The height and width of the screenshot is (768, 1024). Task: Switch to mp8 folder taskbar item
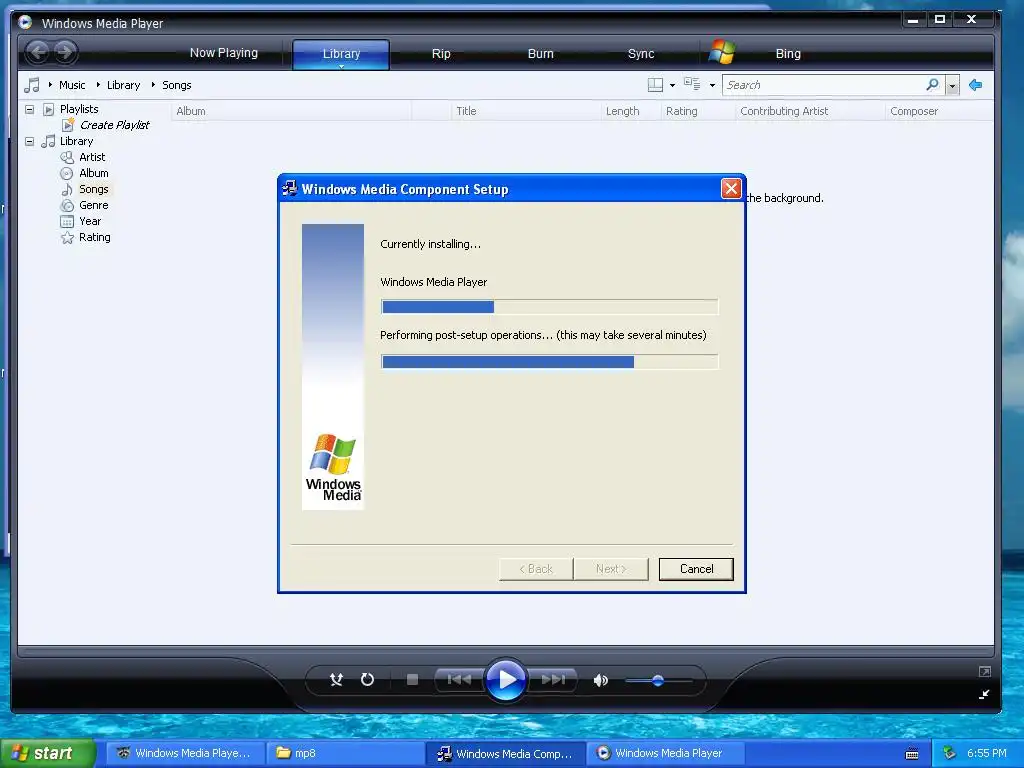point(345,753)
